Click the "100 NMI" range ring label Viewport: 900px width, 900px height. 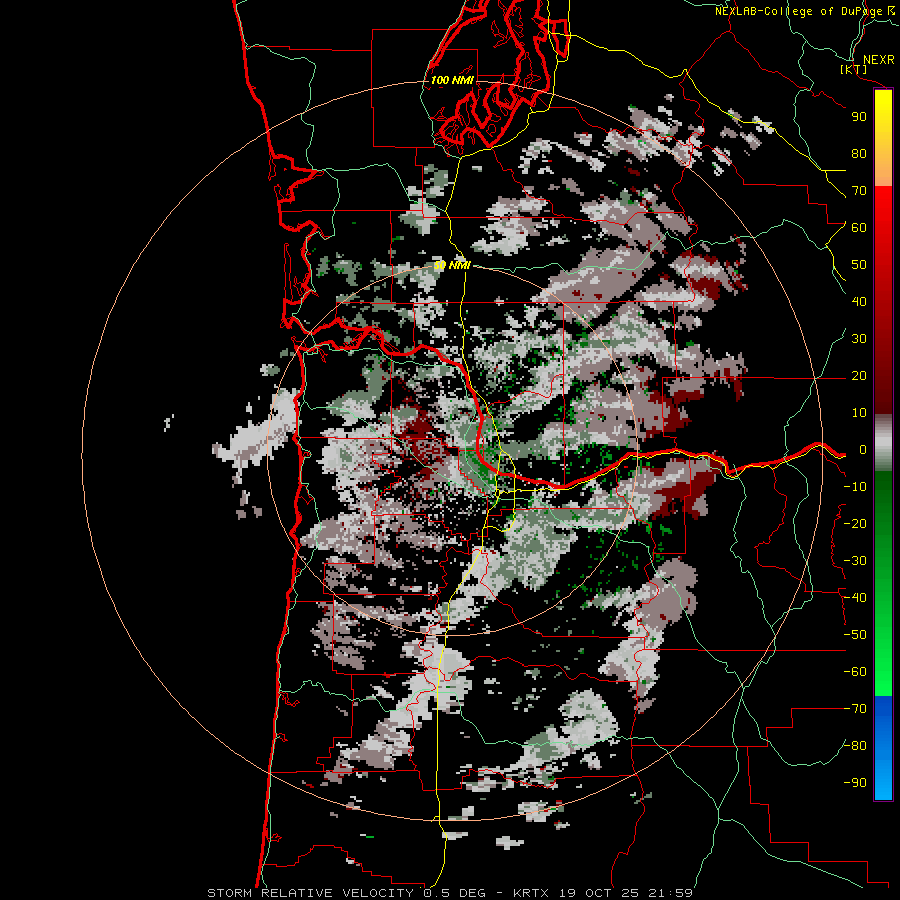pos(452,80)
